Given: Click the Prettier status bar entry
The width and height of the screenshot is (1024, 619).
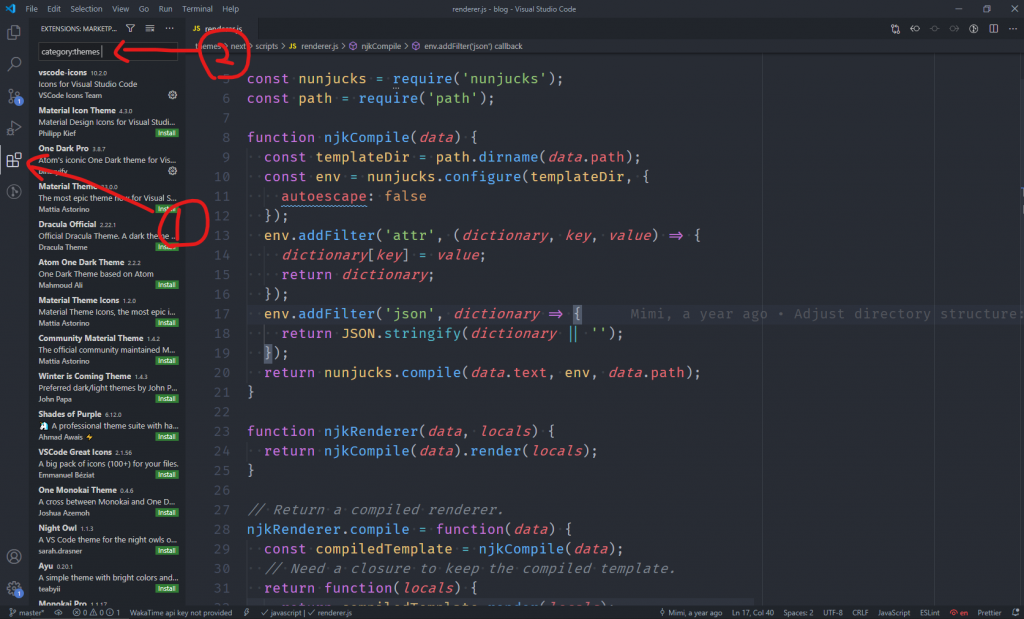Looking at the screenshot, I should pyautogui.click(x=989, y=612).
